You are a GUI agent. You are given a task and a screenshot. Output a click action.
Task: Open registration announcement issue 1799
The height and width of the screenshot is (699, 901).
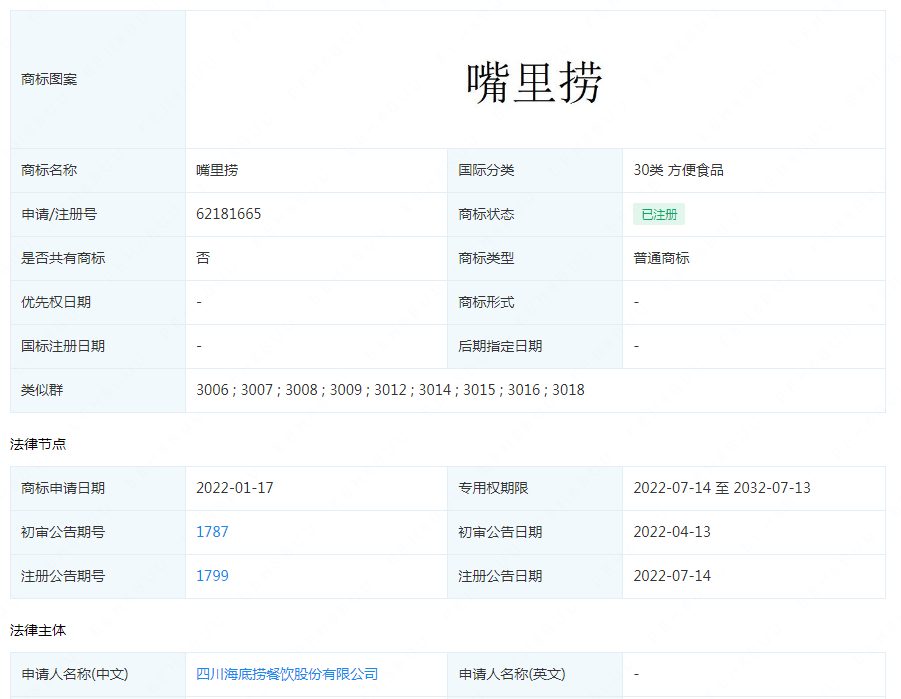[x=212, y=576]
